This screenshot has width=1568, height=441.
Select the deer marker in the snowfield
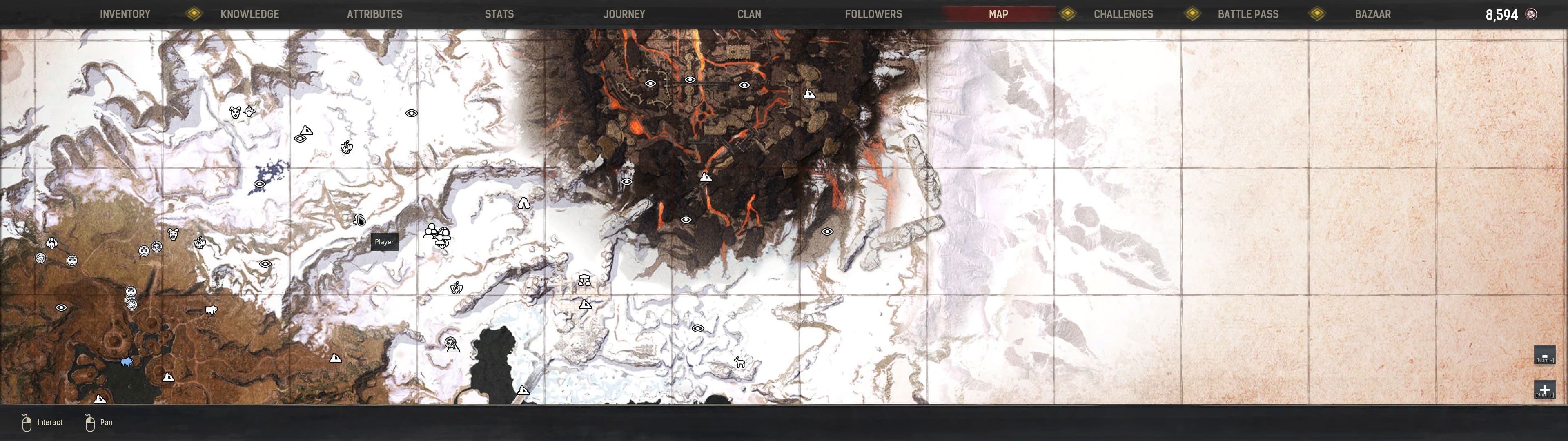[x=739, y=362]
